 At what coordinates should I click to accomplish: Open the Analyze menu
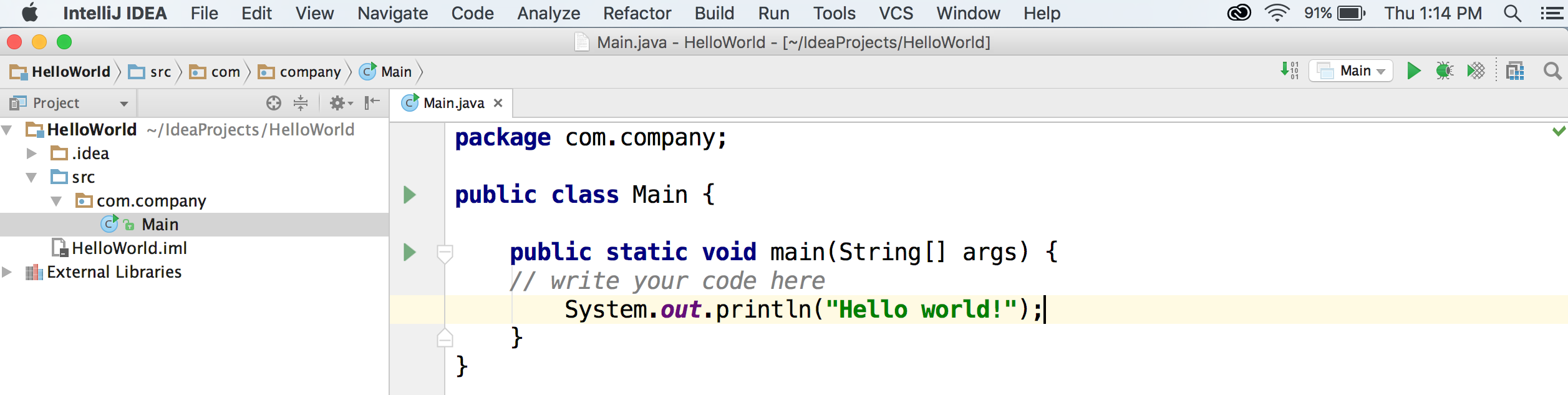click(548, 13)
